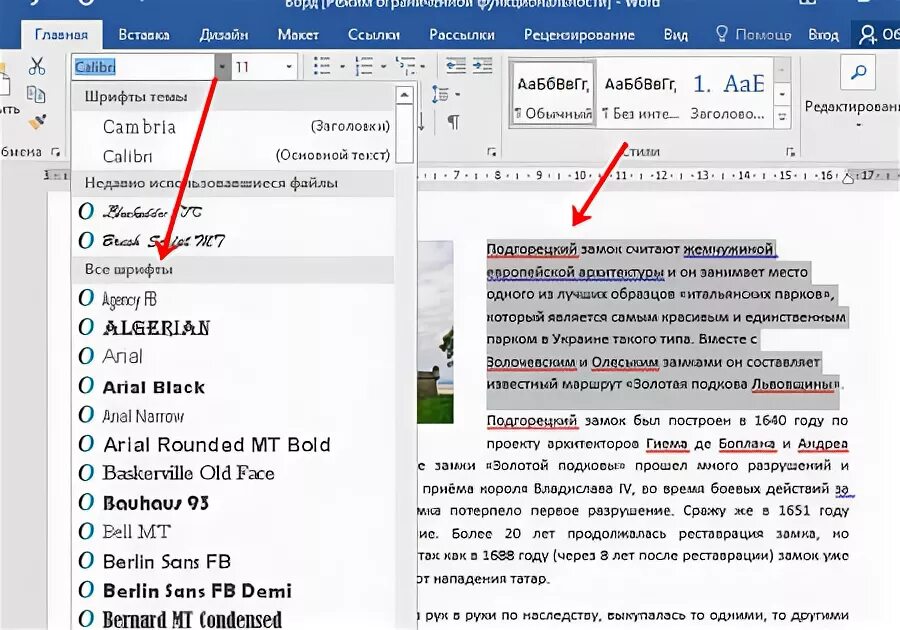This screenshot has height=630, width=900.
Task: Switch to the Рассылки tab
Action: coord(462,35)
